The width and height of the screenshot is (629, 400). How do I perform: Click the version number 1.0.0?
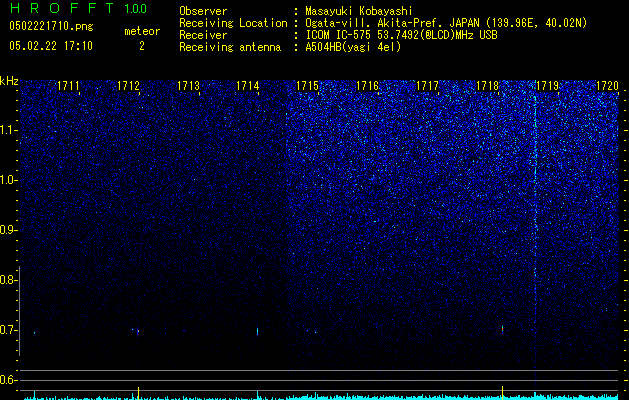[x=135, y=8]
